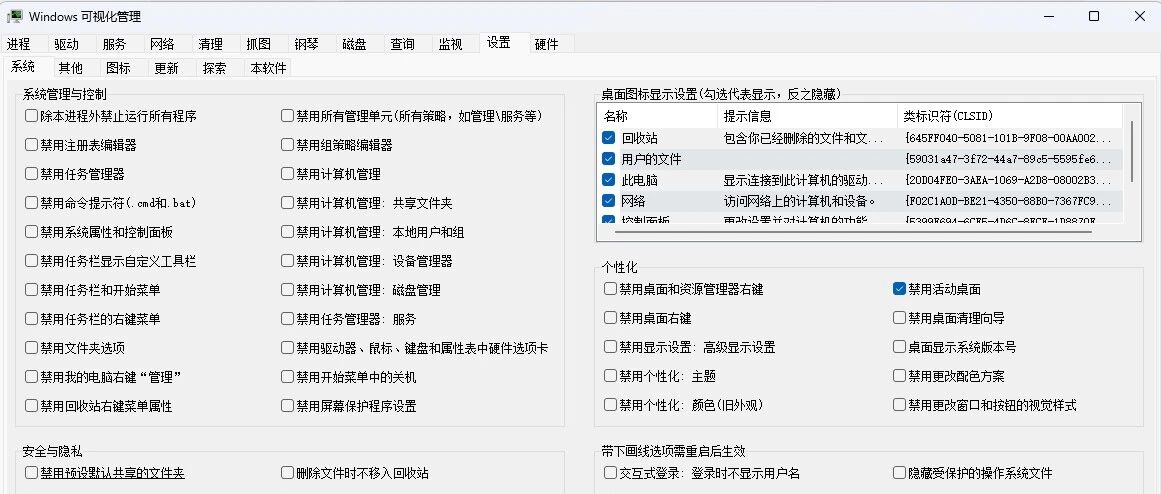Switch to the 驱动 tab

[66, 44]
